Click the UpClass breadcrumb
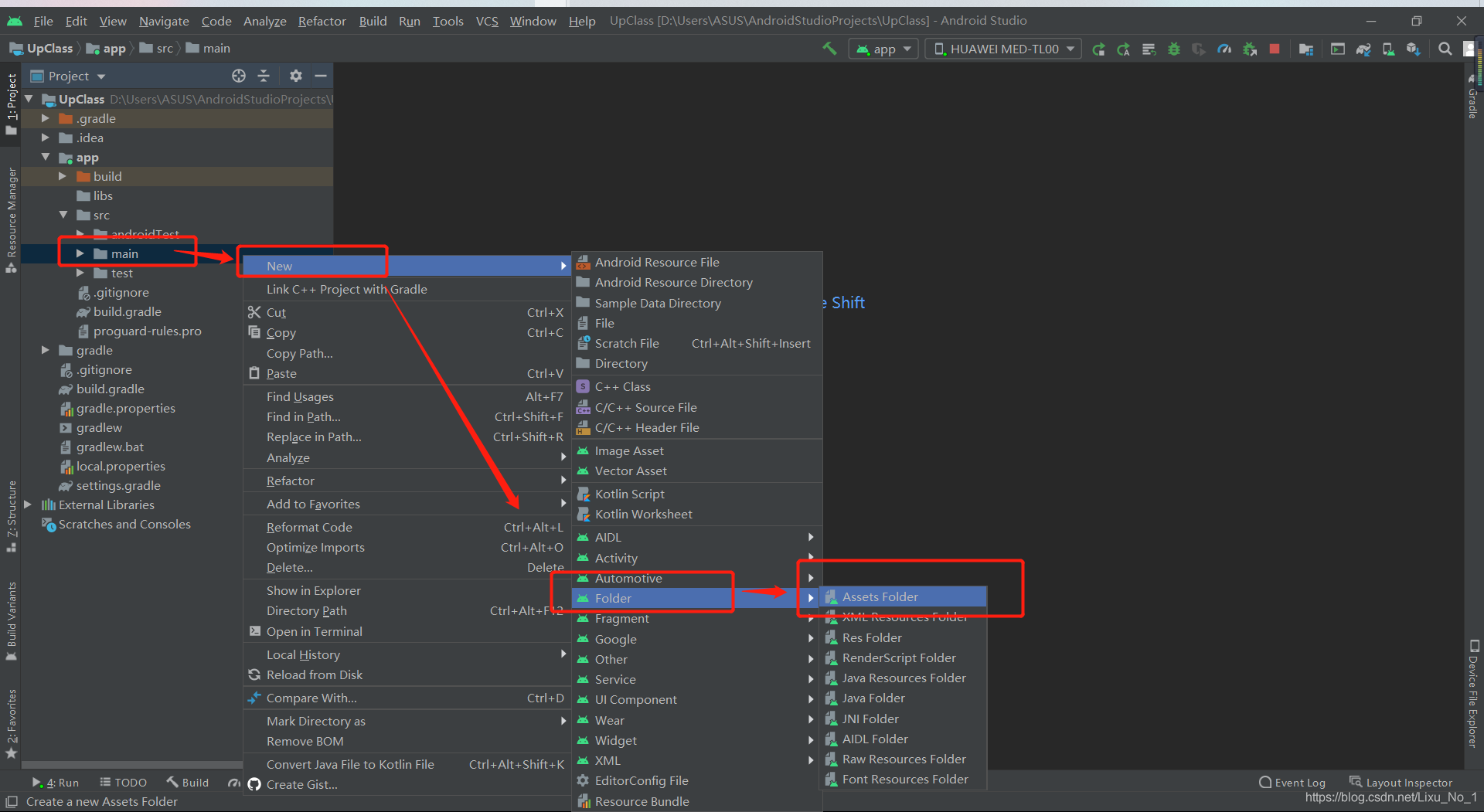1484x812 pixels. [41, 49]
